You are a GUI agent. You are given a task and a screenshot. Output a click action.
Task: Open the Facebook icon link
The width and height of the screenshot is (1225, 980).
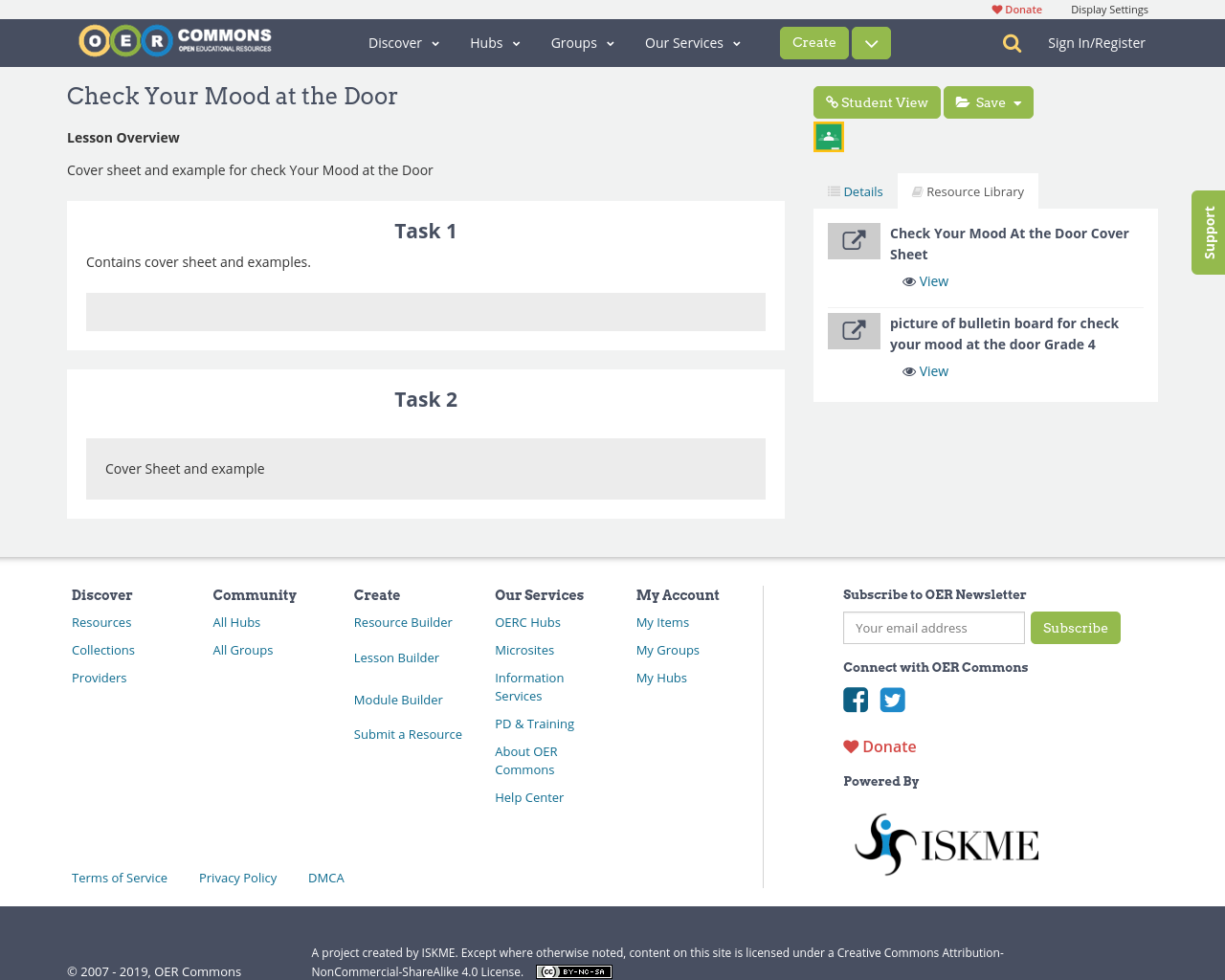856,700
